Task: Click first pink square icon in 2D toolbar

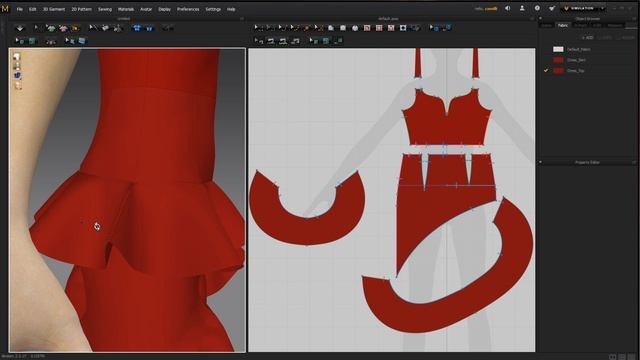Action: pos(367,28)
